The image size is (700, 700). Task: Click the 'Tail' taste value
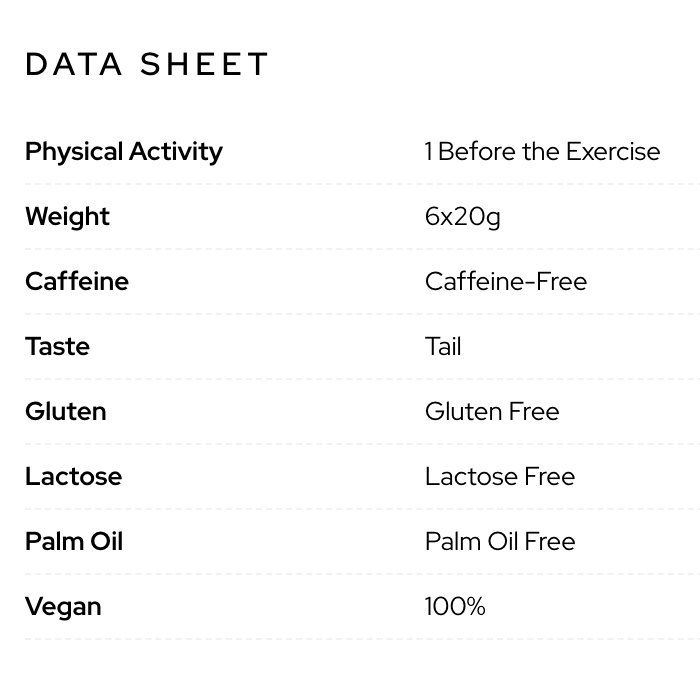click(443, 347)
